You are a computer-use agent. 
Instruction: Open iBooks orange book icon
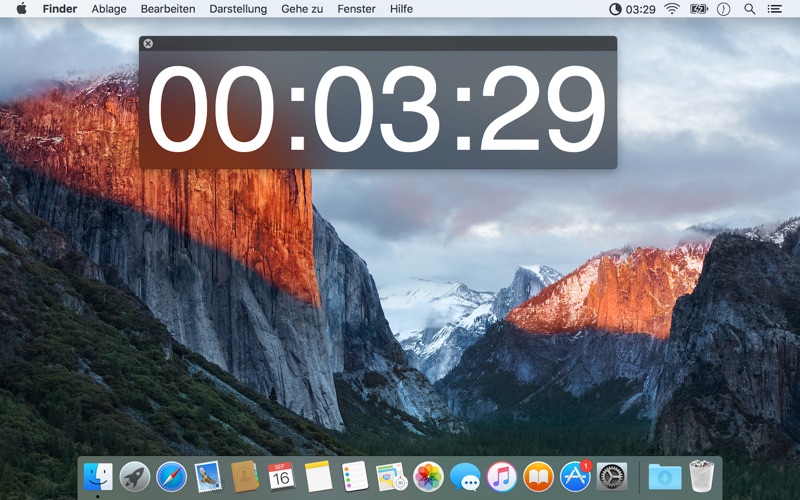(x=538, y=477)
